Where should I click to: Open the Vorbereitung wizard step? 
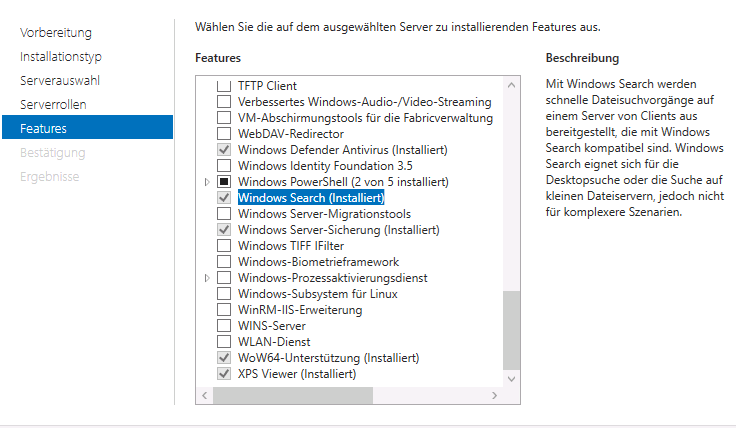(56, 33)
